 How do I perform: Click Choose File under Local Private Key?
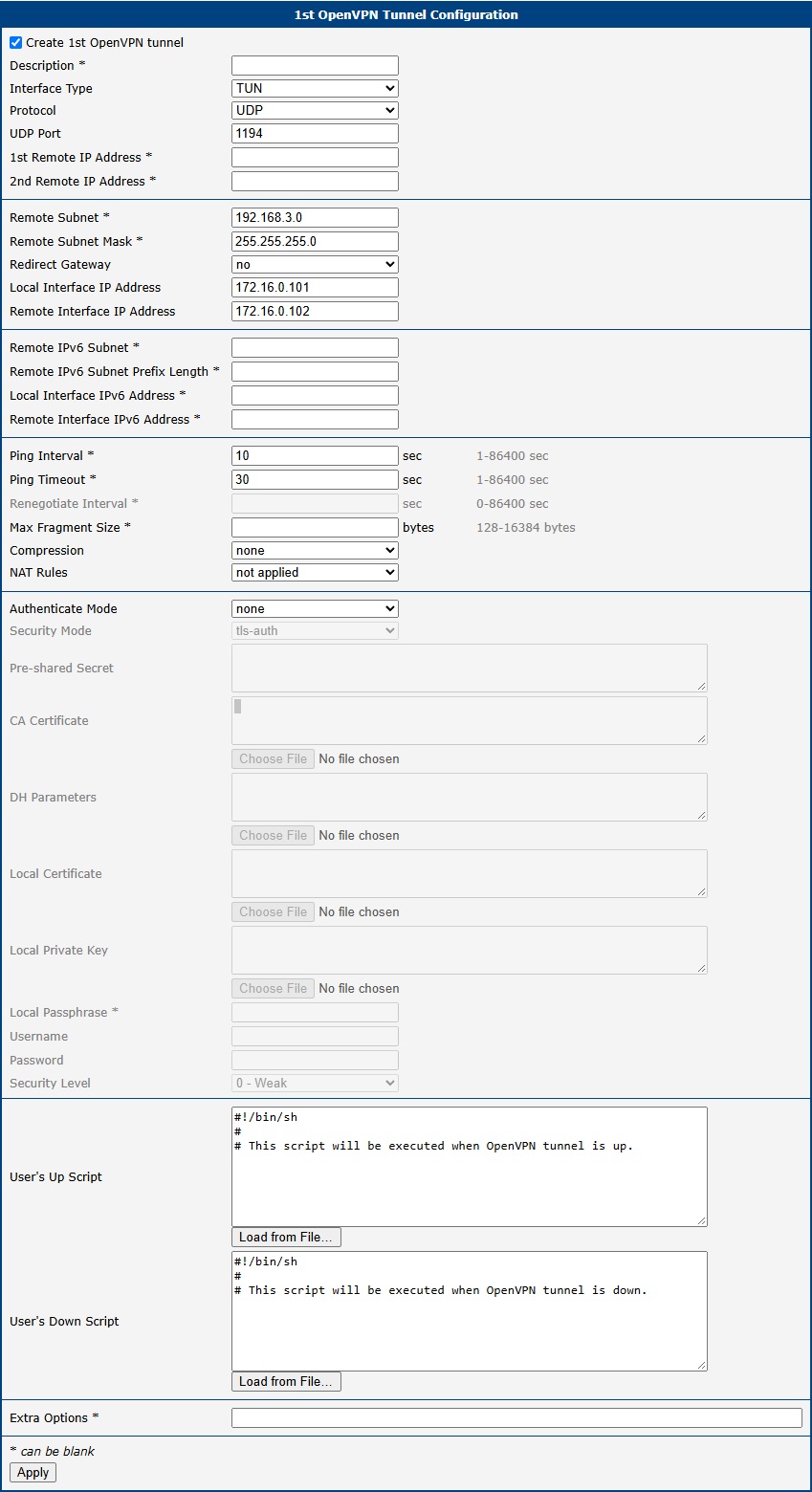(x=273, y=988)
